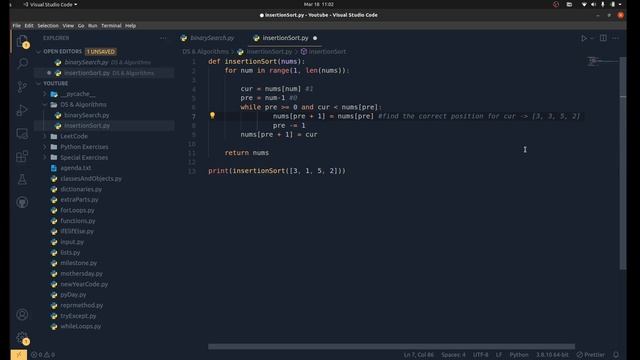
Task: Open the Edit menu
Action: [29, 26]
